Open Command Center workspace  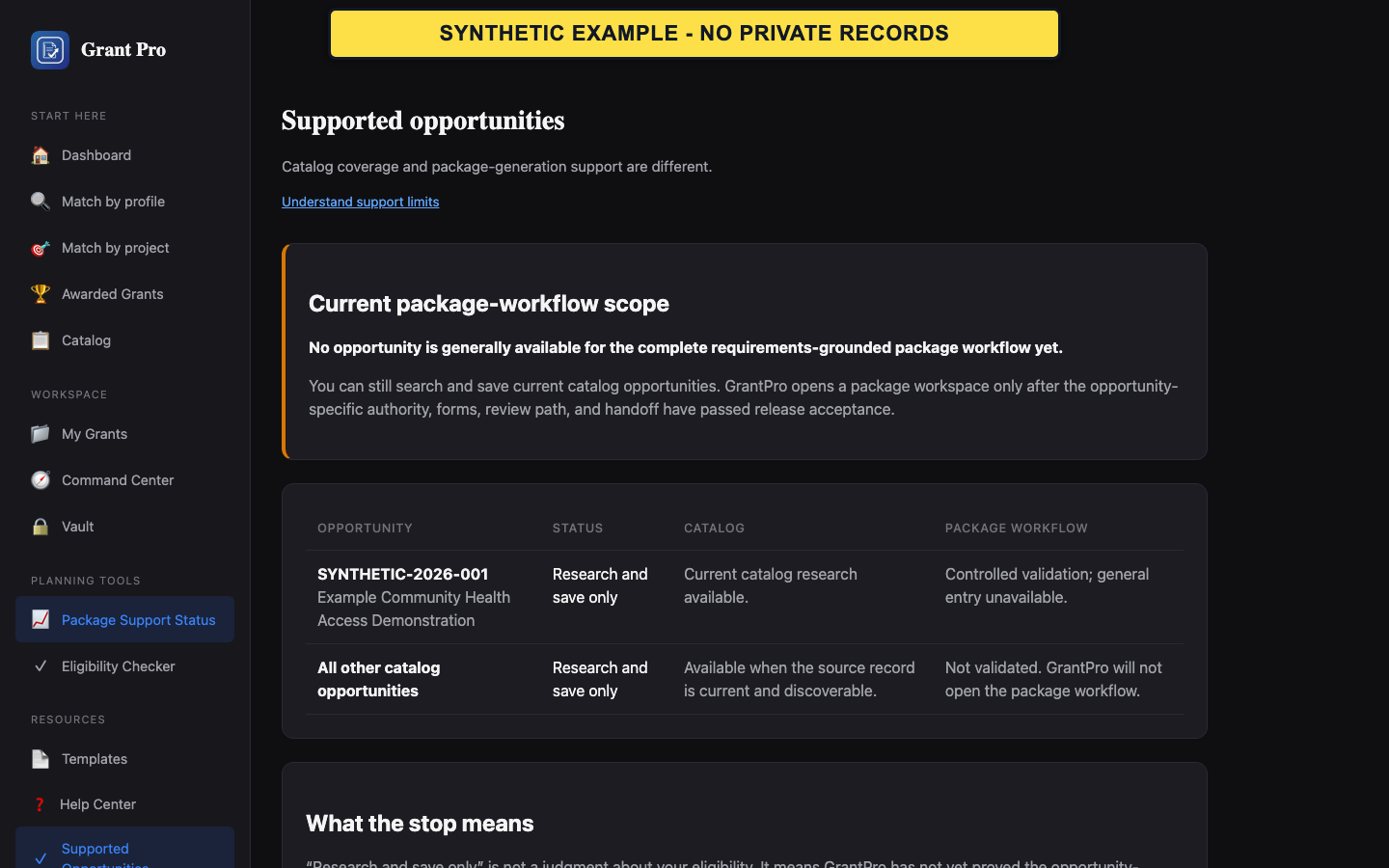[124, 480]
